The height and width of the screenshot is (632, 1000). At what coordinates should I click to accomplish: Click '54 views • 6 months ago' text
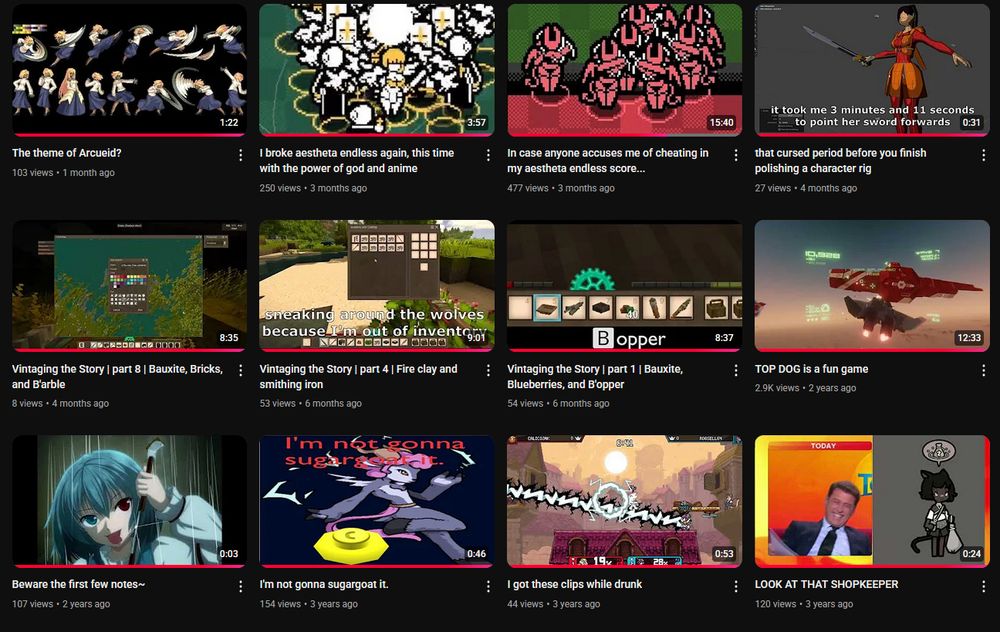tap(558, 403)
